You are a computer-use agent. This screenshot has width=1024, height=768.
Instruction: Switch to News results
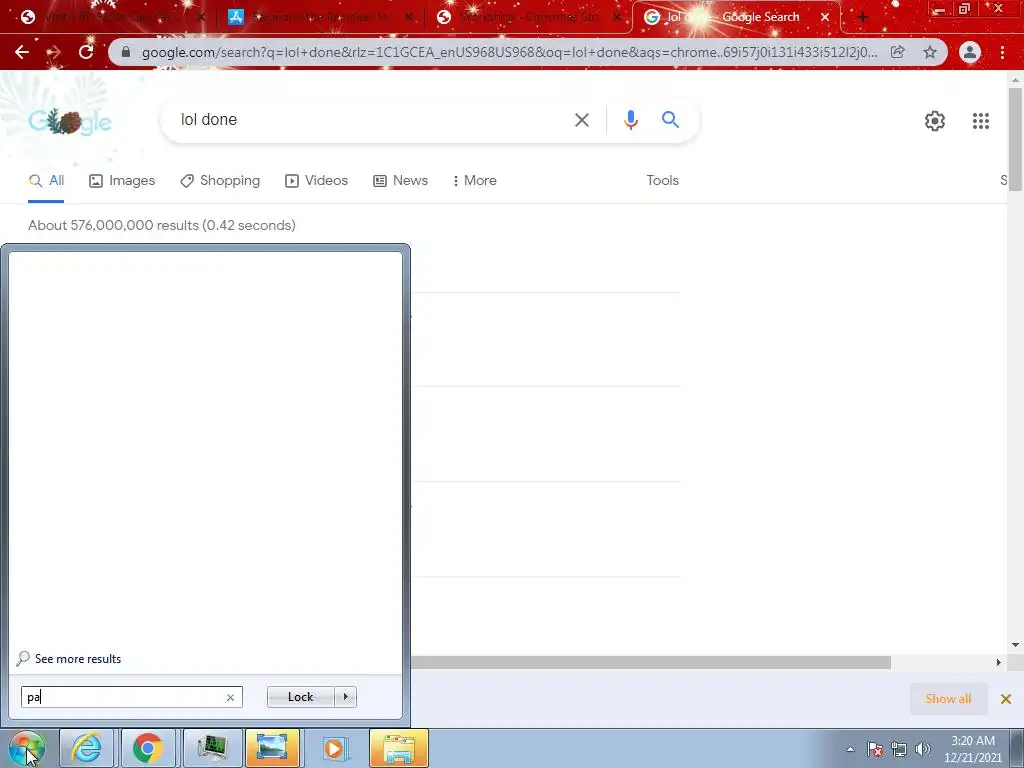tap(400, 181)
